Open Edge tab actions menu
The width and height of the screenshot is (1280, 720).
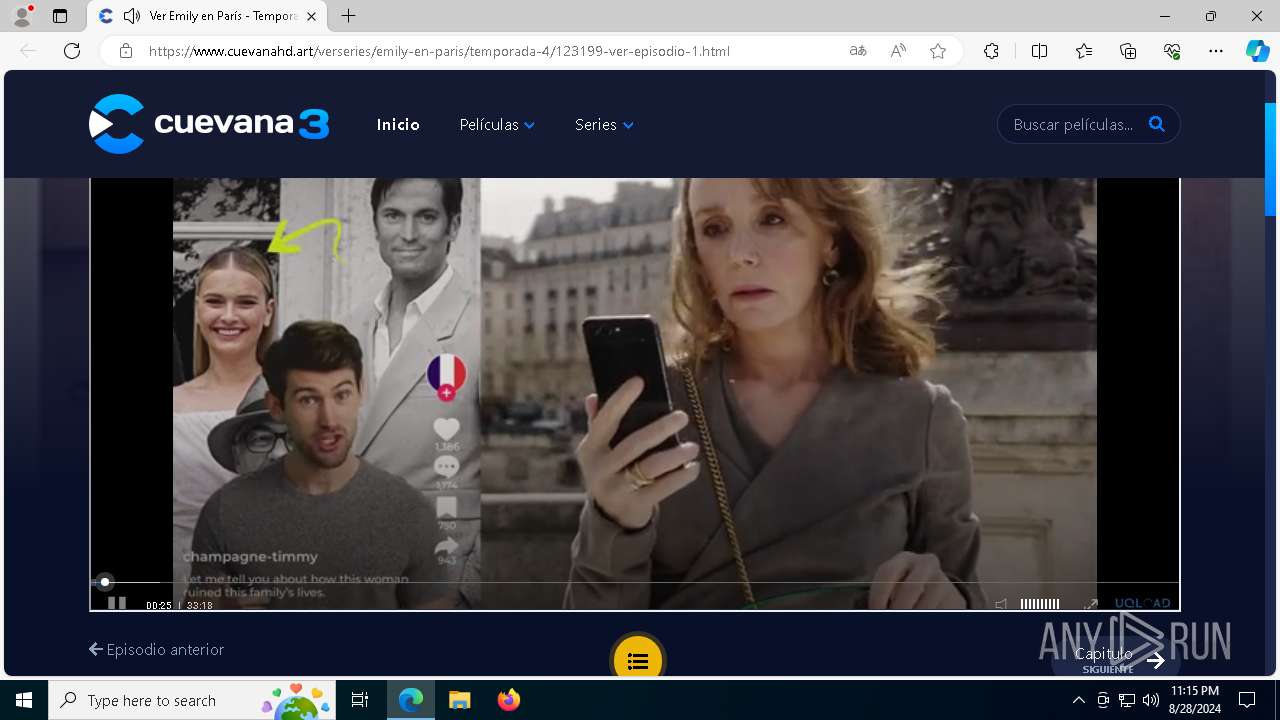pyautogui.click(x=60, y=16)
